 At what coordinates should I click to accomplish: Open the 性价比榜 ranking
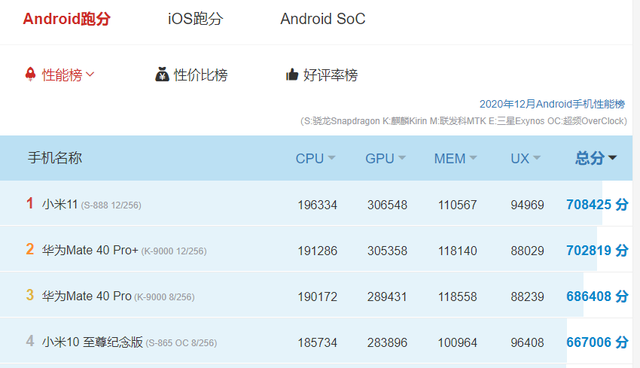[200, 75]
